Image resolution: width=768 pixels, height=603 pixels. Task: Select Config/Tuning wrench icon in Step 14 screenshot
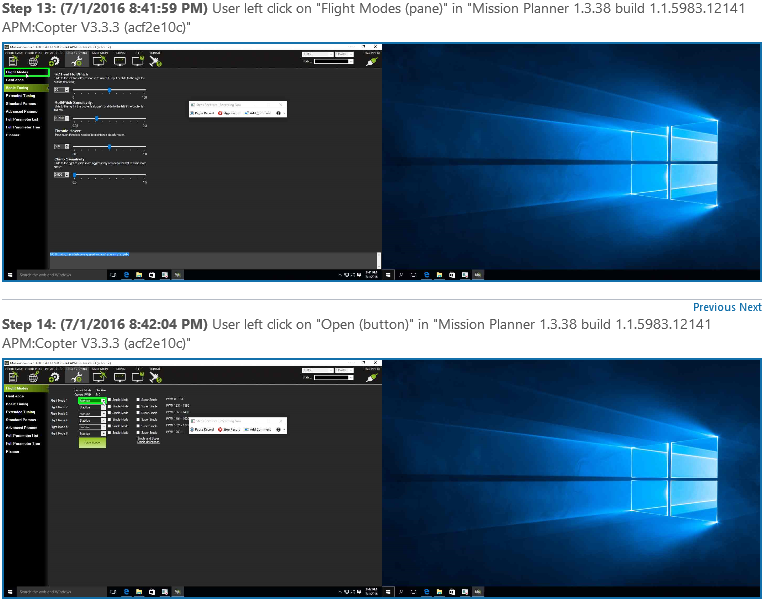(77, 377)
